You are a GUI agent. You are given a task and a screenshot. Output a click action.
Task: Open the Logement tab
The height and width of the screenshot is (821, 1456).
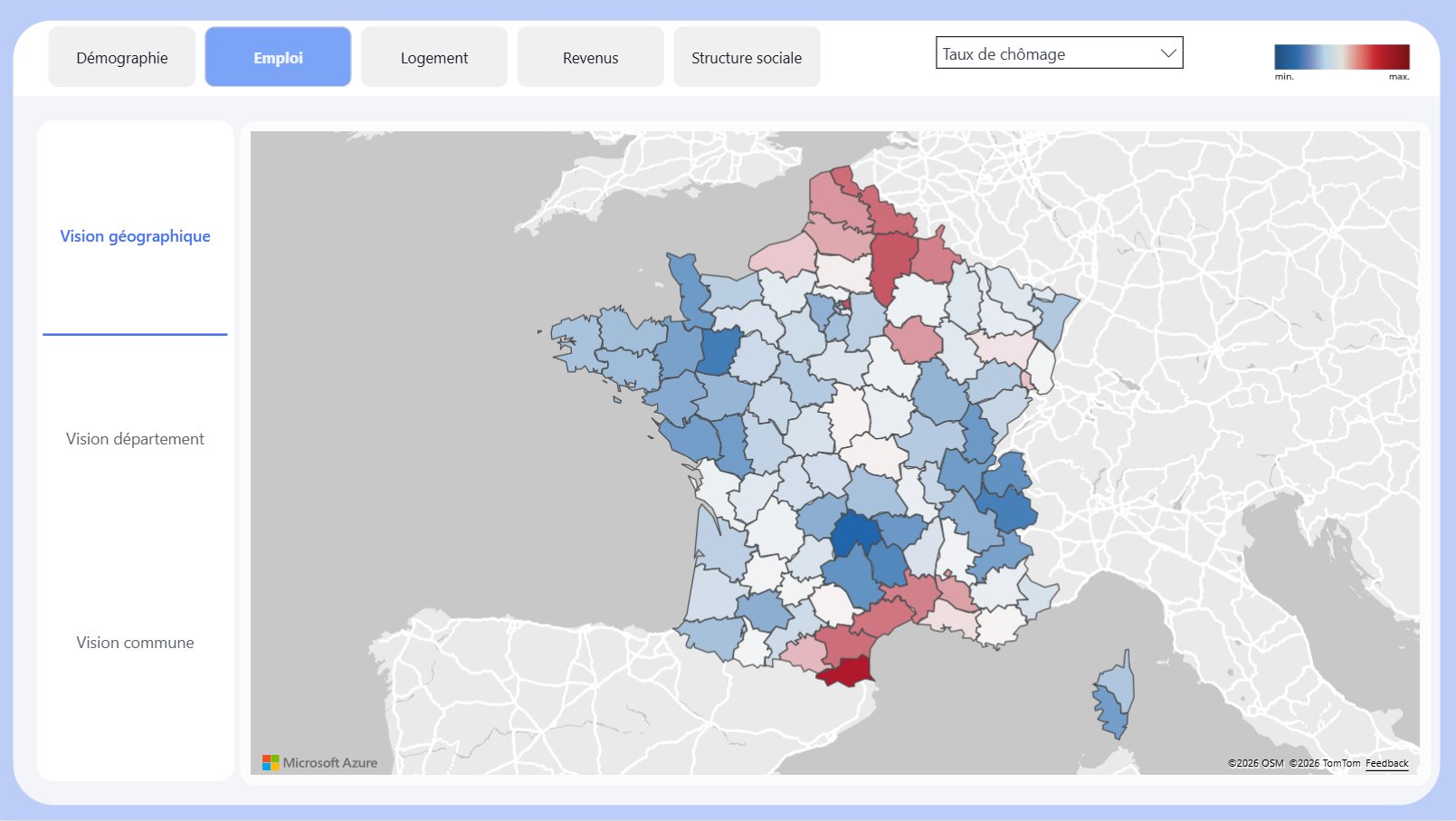click(x=433, y=56)
